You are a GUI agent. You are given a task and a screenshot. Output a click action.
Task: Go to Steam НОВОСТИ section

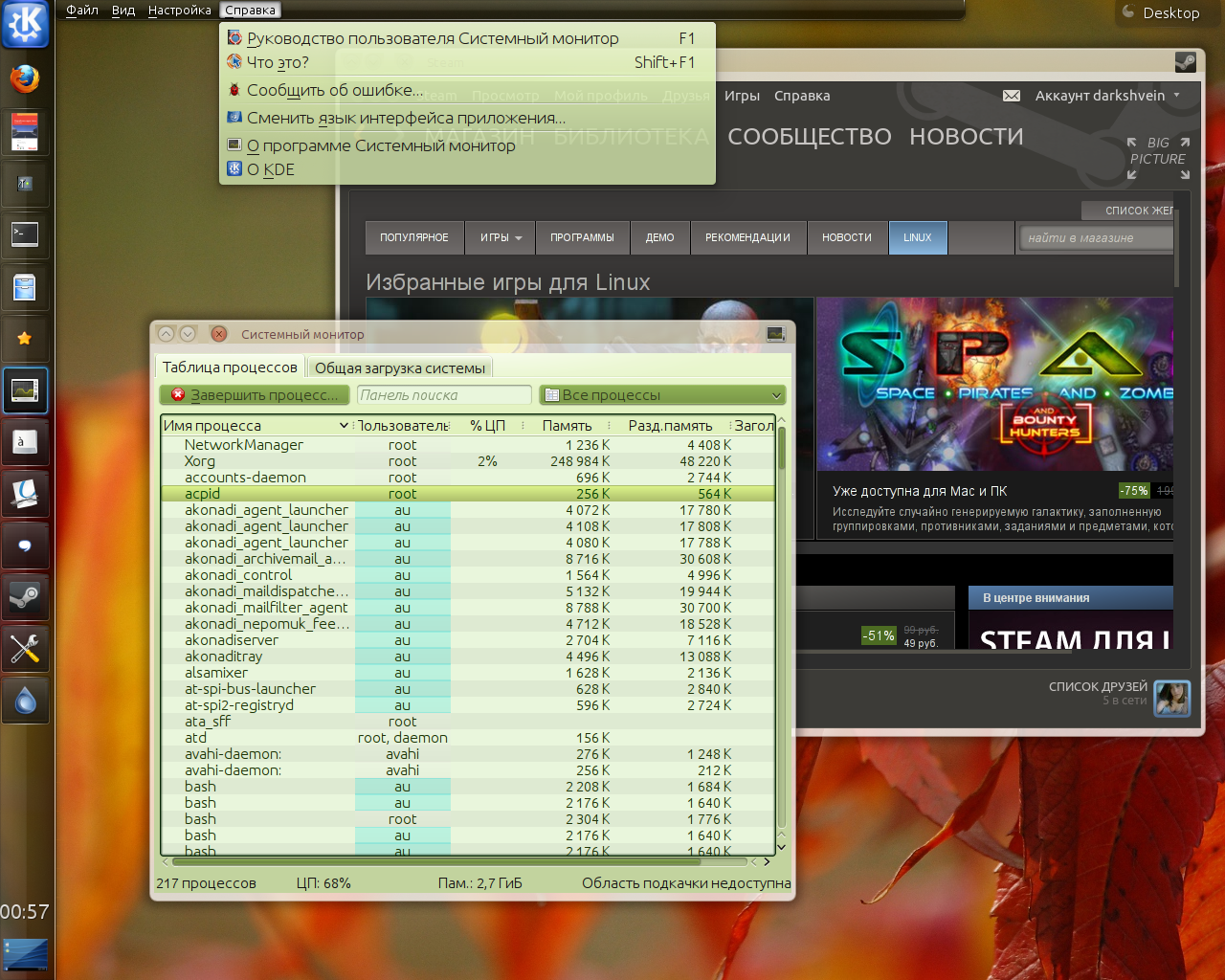(967, 137)
